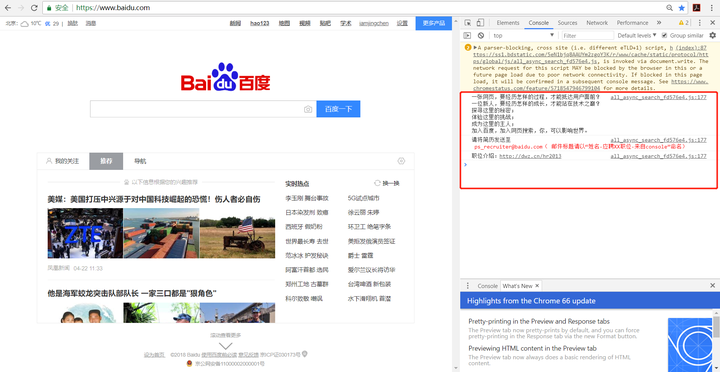Close the What's New tab
Screen dimensions: 720x372
point(537,286)
